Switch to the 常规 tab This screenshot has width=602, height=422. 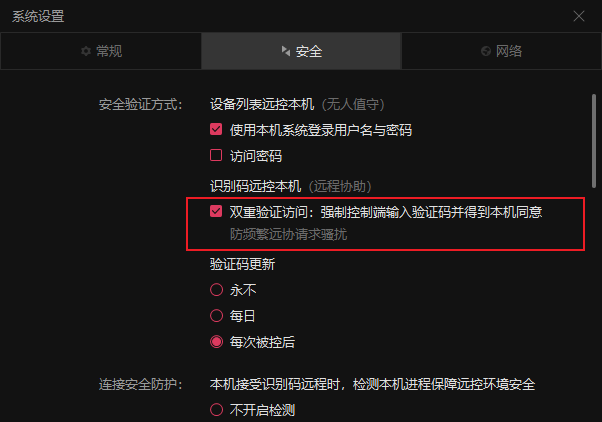(101, 51)
